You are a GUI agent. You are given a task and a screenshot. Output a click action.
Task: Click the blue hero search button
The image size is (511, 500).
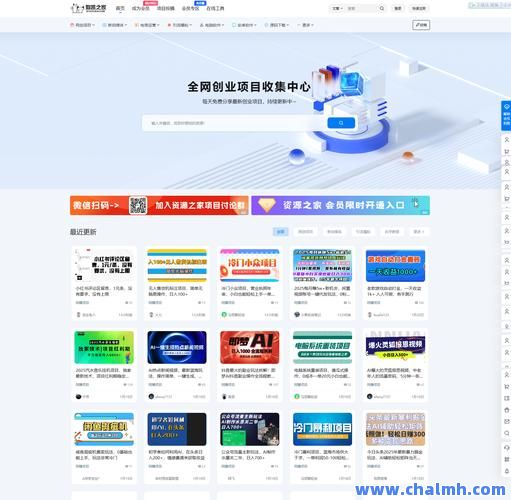[x=341, y=123]
